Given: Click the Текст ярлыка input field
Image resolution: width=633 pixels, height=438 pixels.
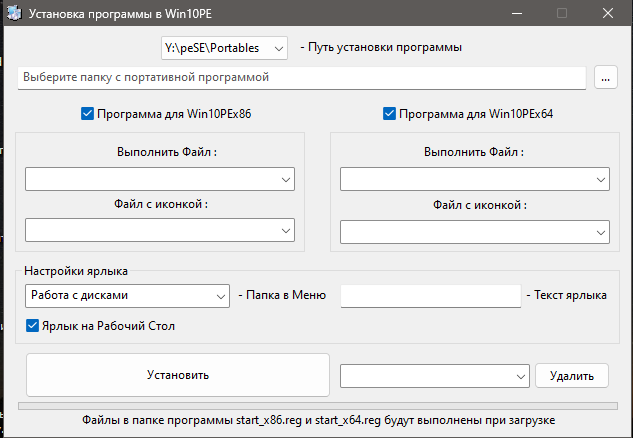Looking at the screenshot, I should pyautogui.click(x=431, y=296).
